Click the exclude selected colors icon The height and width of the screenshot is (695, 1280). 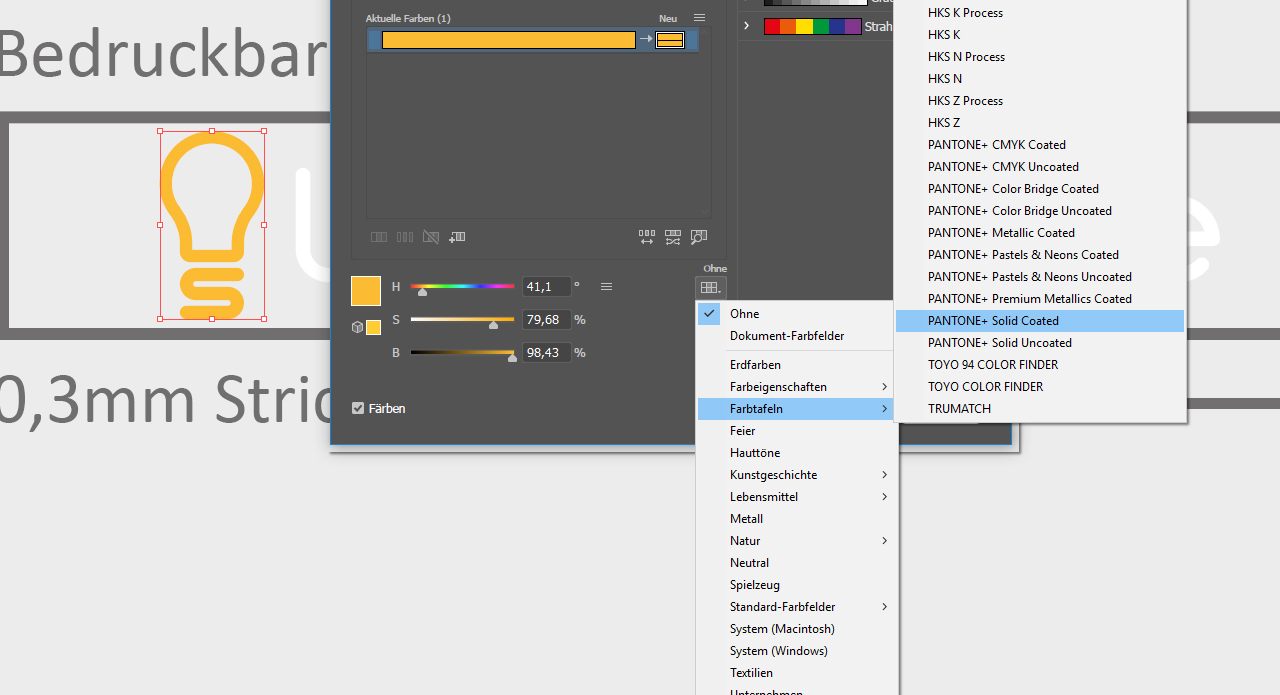click(431, 237)
